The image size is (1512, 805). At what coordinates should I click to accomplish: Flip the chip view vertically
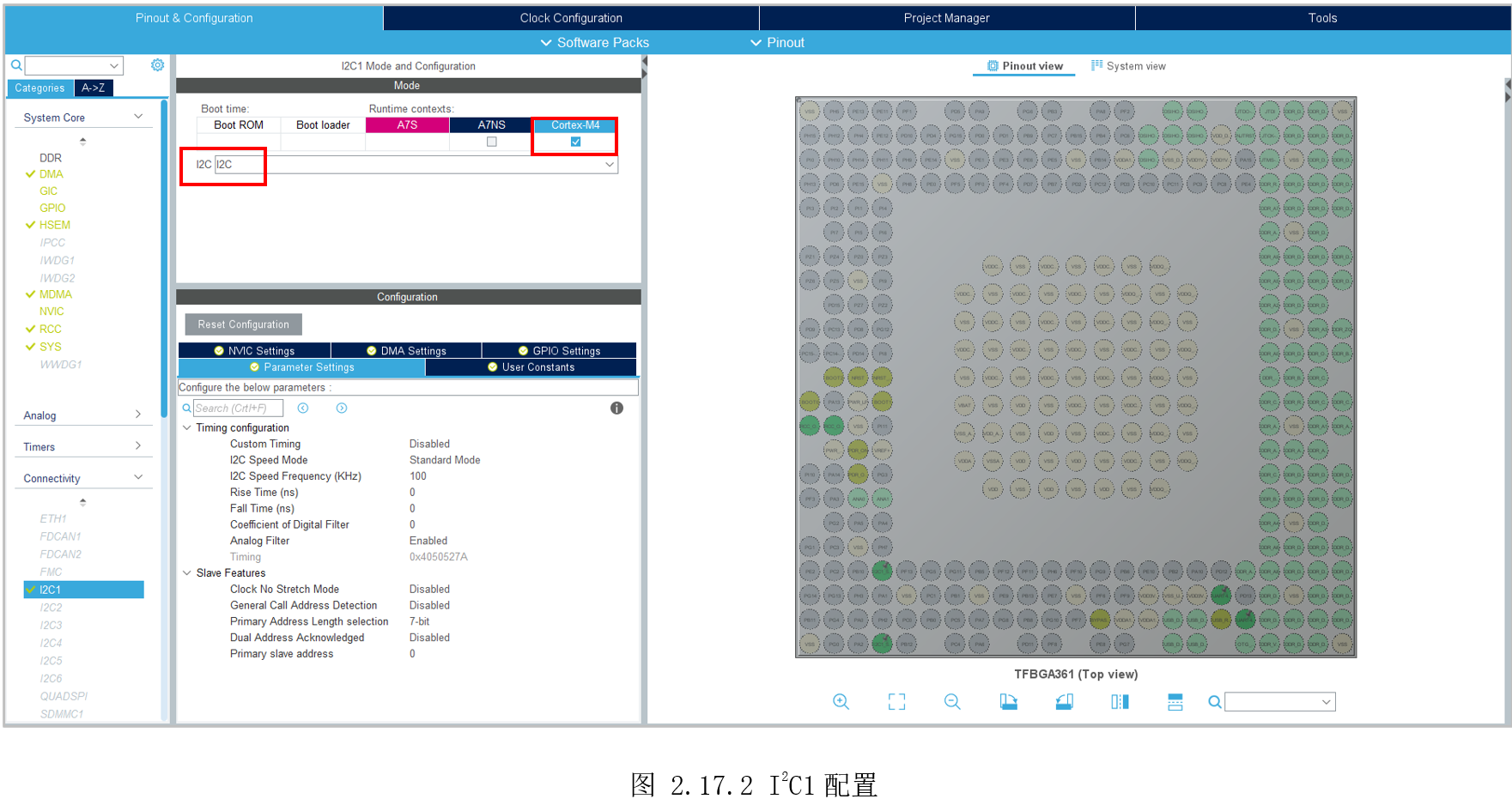pyautogui.click(x=1175, y=701)
